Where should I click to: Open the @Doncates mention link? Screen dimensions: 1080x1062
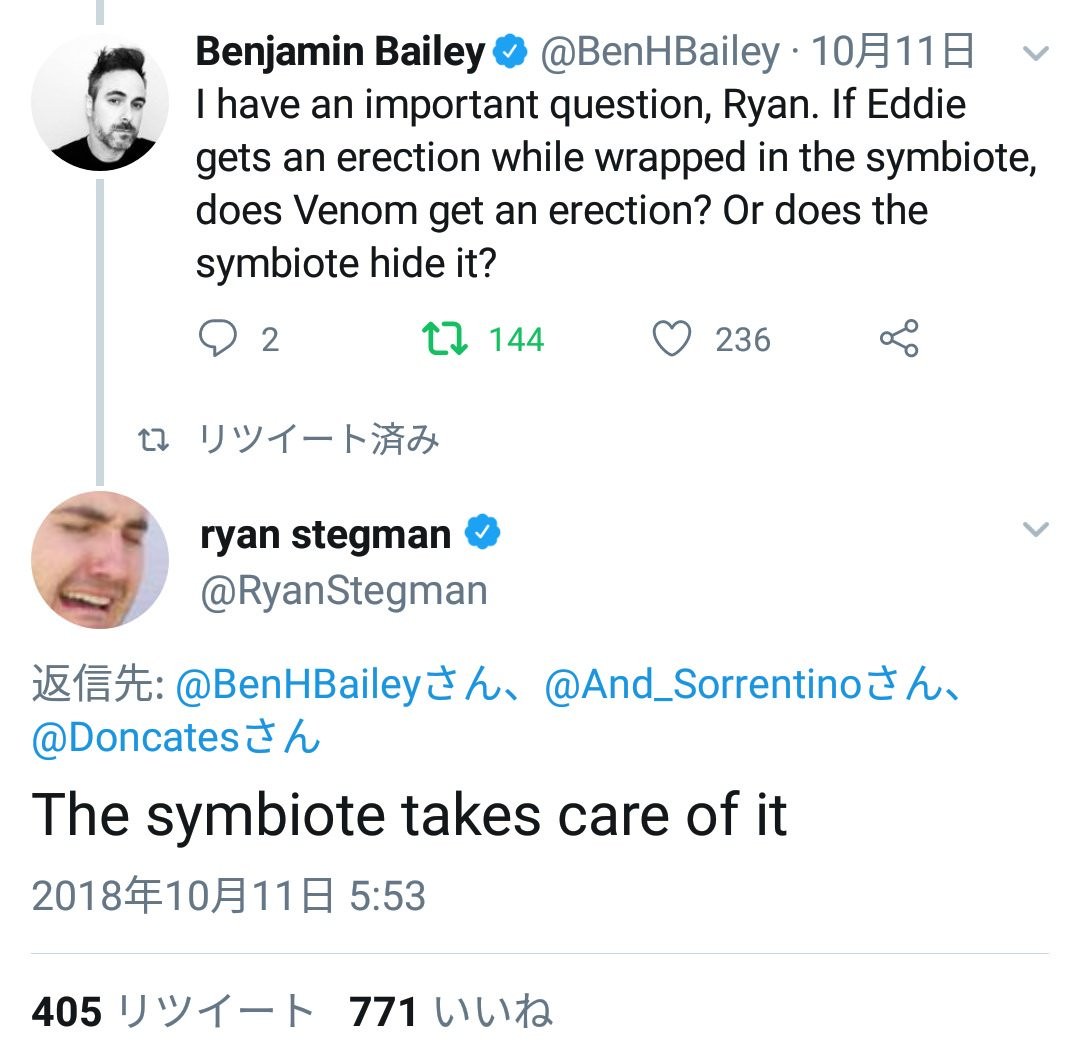pyautogui.click(x=136, y=738)
